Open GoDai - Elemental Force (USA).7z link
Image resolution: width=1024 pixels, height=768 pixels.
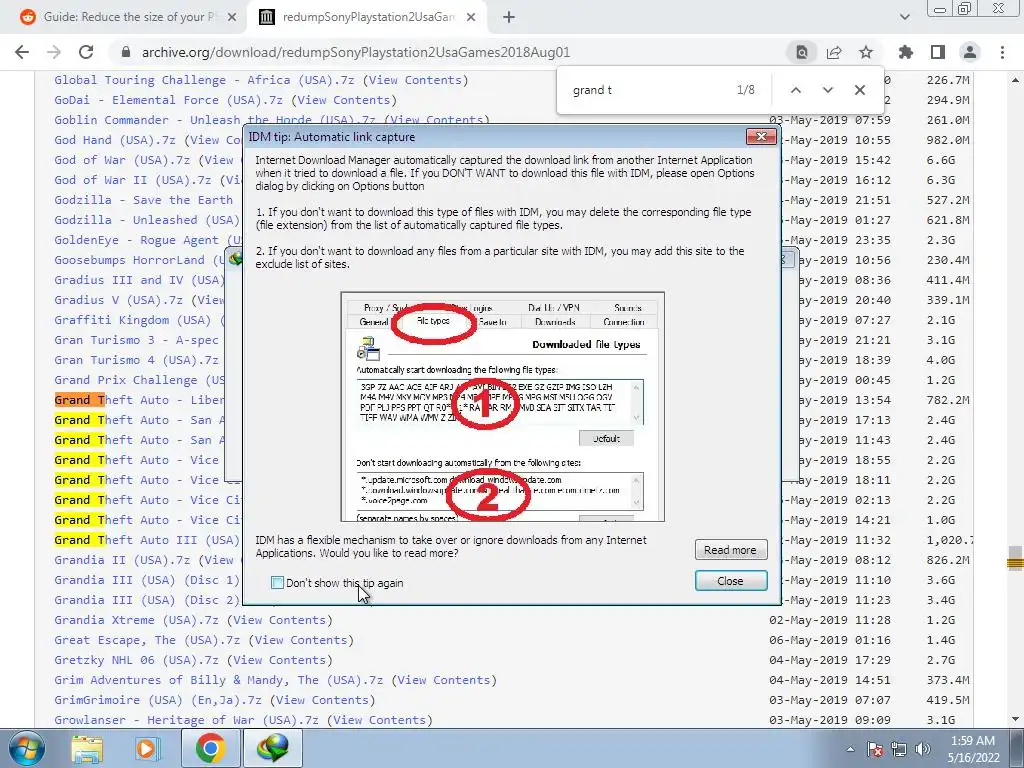point(168,100)
